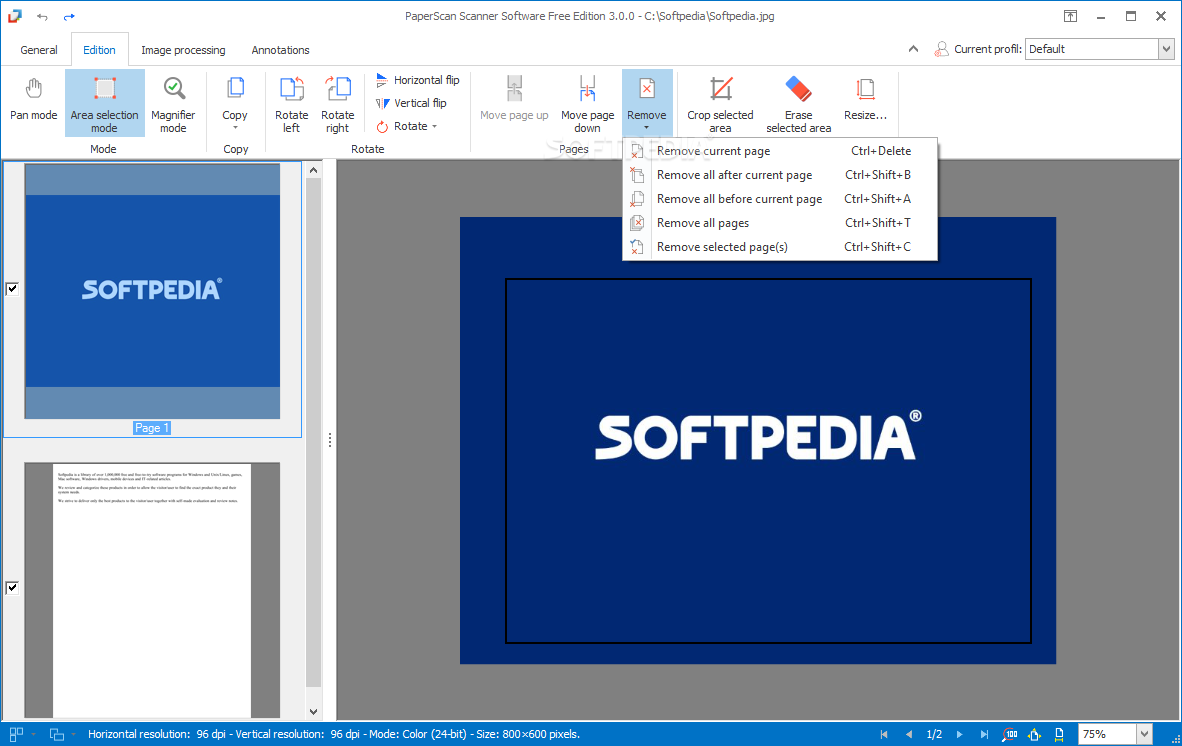1182x746 pixels.
Task: Choose Remove selected page(s)
Action: tap(780, 247)
